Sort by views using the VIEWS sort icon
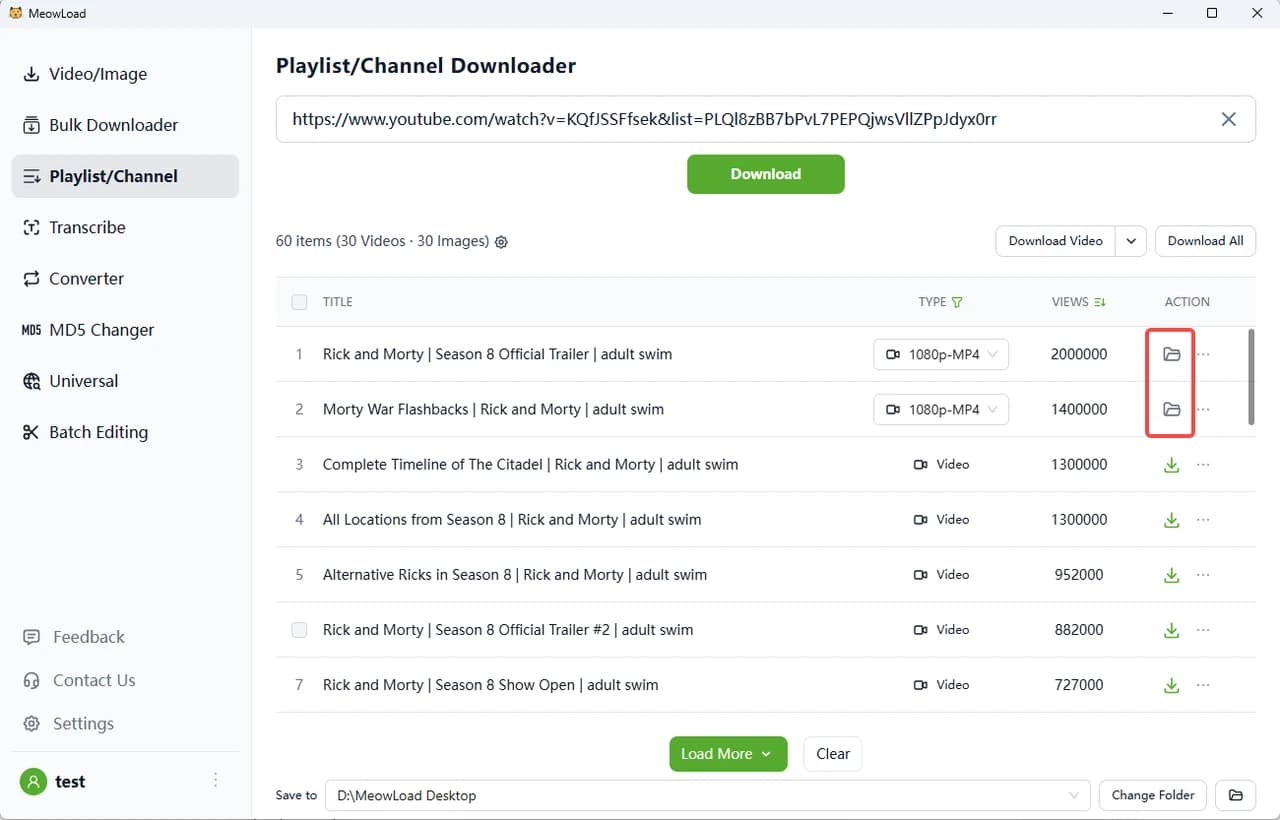The width and height of the screenshot is (1280, 820). tap(1100, 302)
